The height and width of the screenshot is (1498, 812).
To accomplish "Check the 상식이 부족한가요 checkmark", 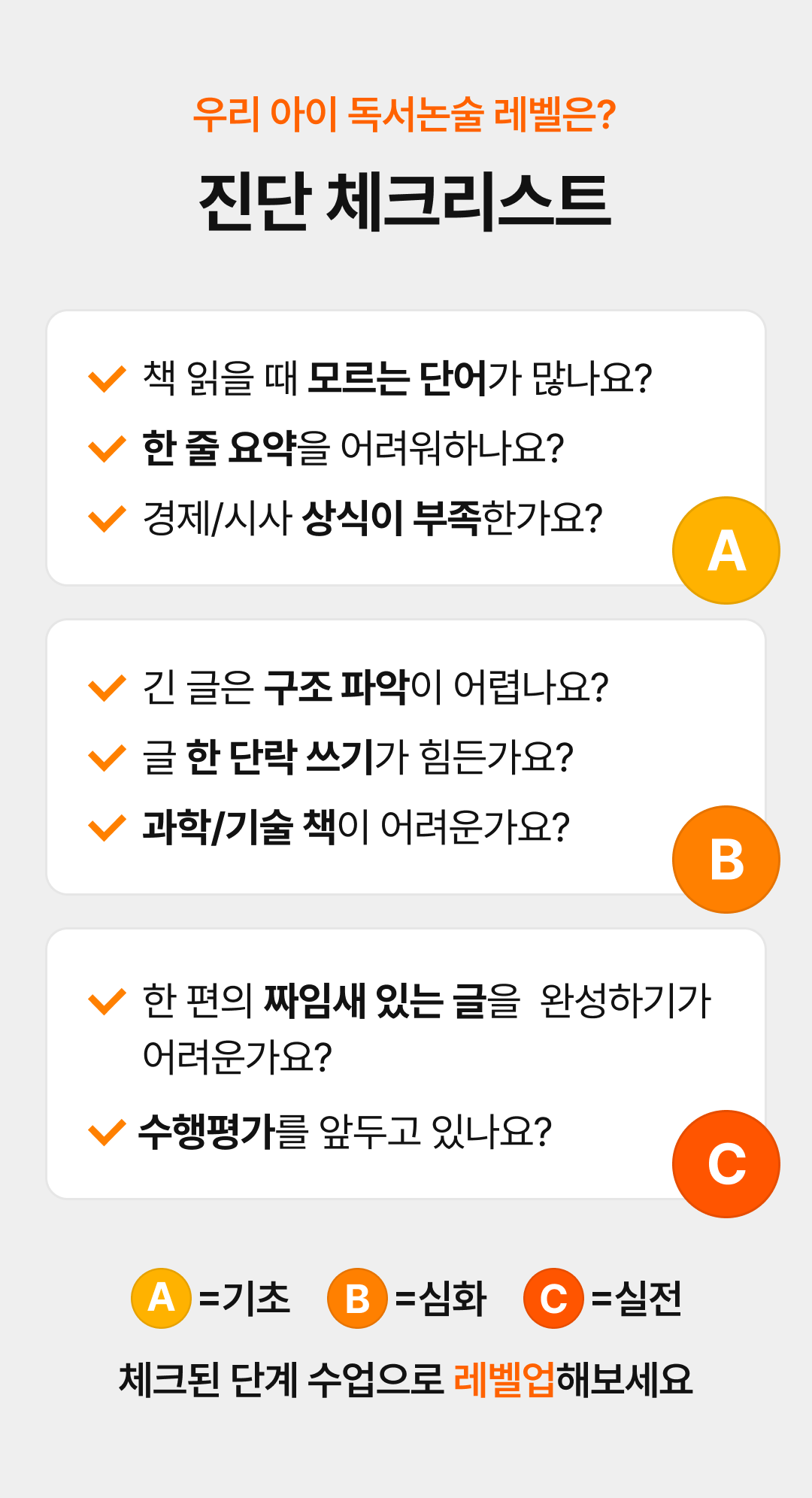I will 107,518.
